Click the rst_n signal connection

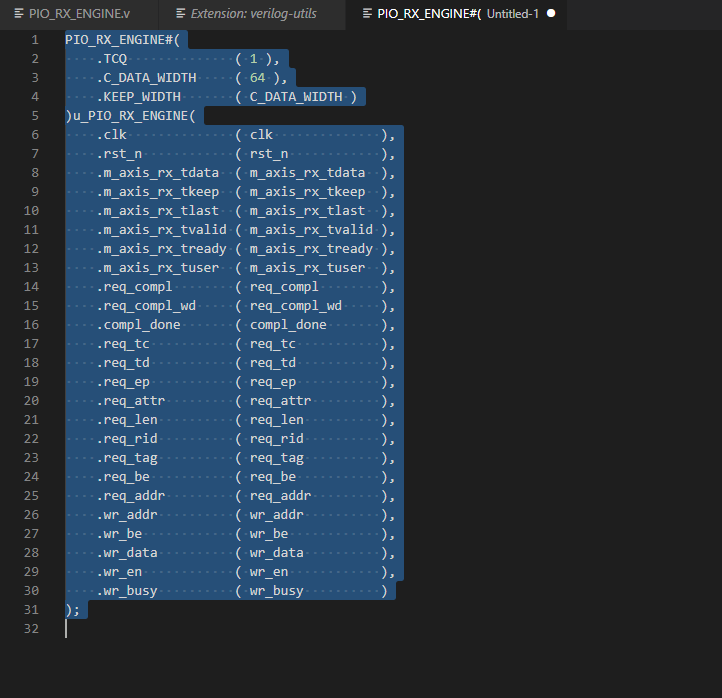point(269,154)
